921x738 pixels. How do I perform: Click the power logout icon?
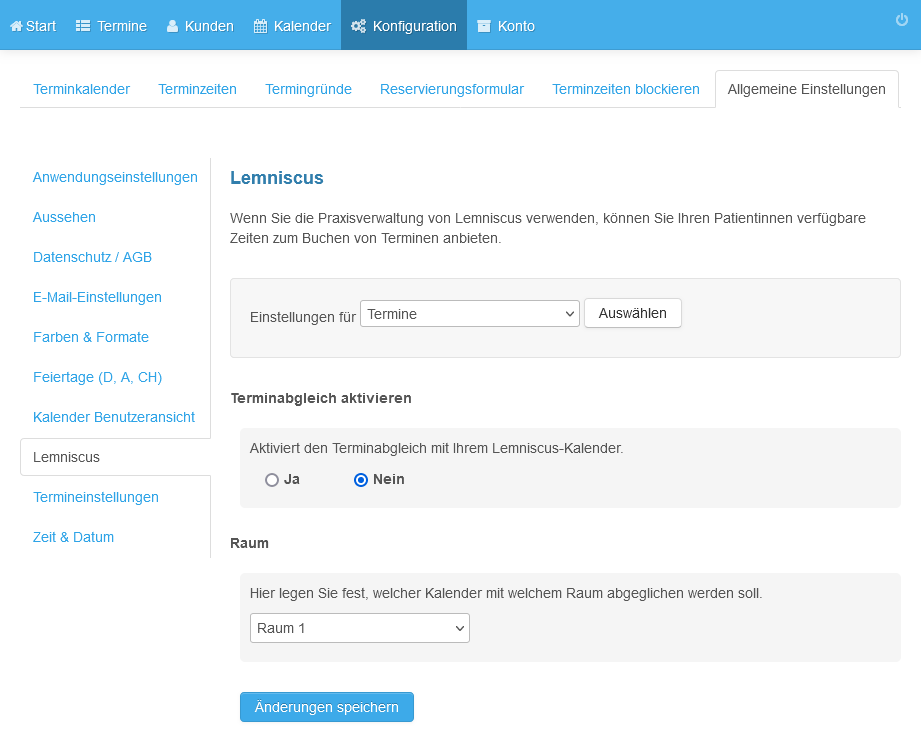click(902, 20)
